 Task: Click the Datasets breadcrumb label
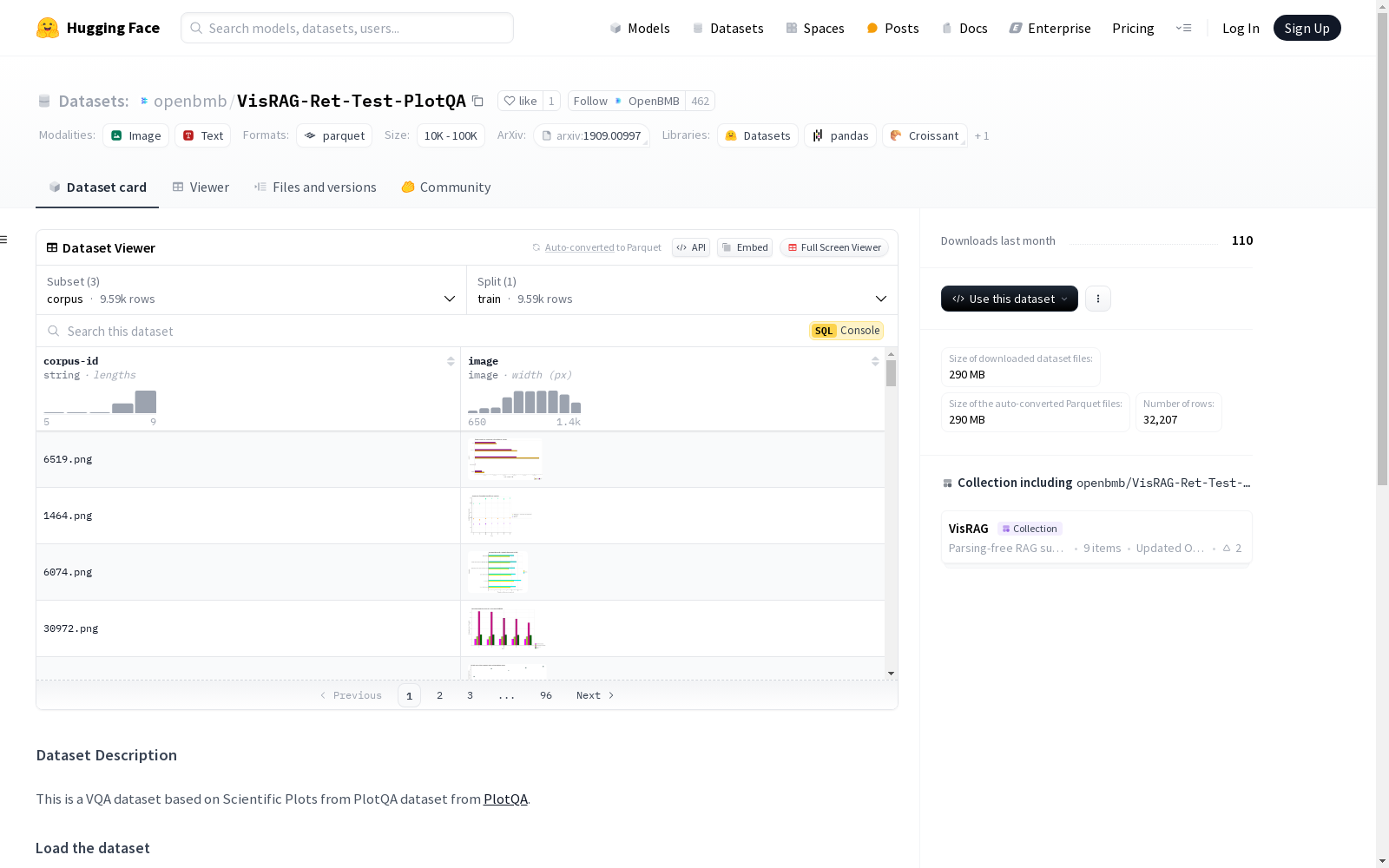93,101
